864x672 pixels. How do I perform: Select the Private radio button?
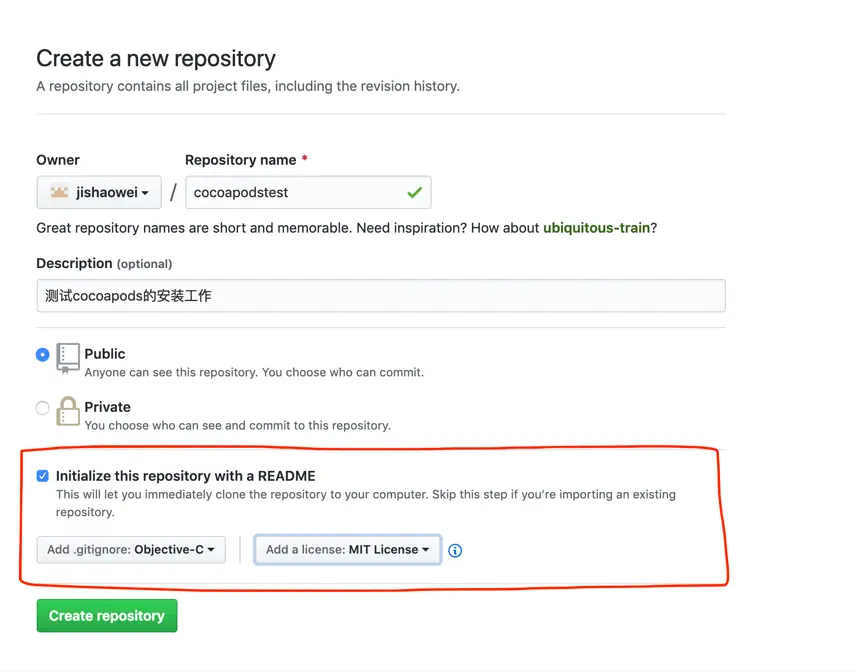(x=42, y=407)
